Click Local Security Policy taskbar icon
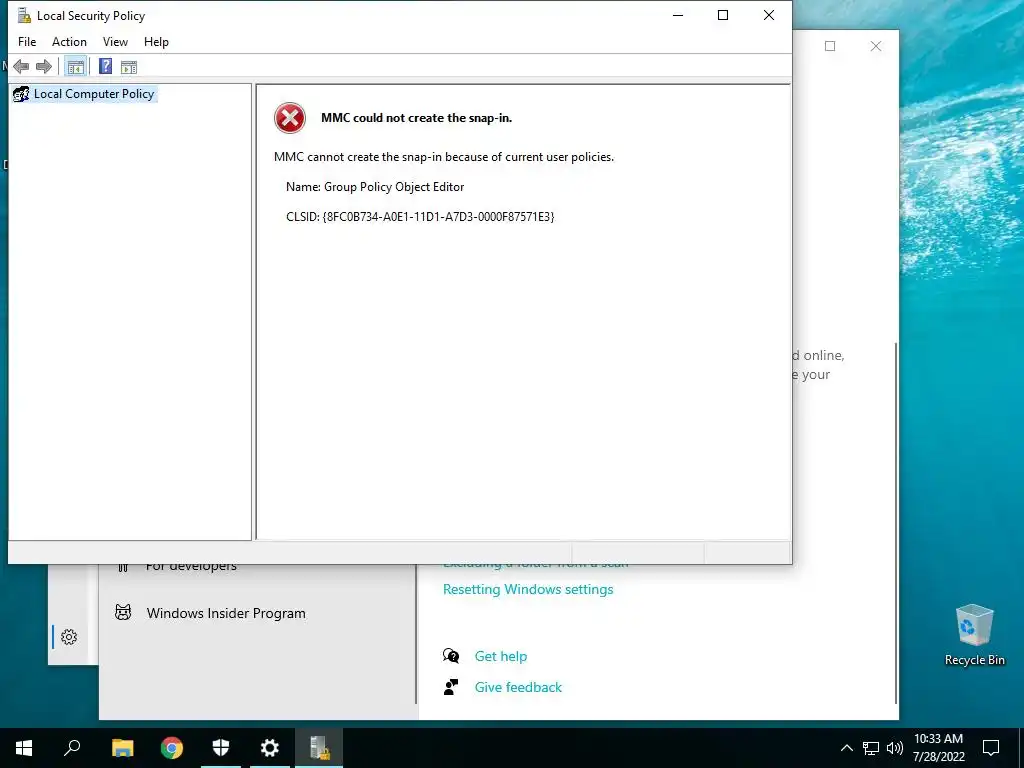Image resolution: width=1024 pixels, height=768 pixels. pos(319,748)
